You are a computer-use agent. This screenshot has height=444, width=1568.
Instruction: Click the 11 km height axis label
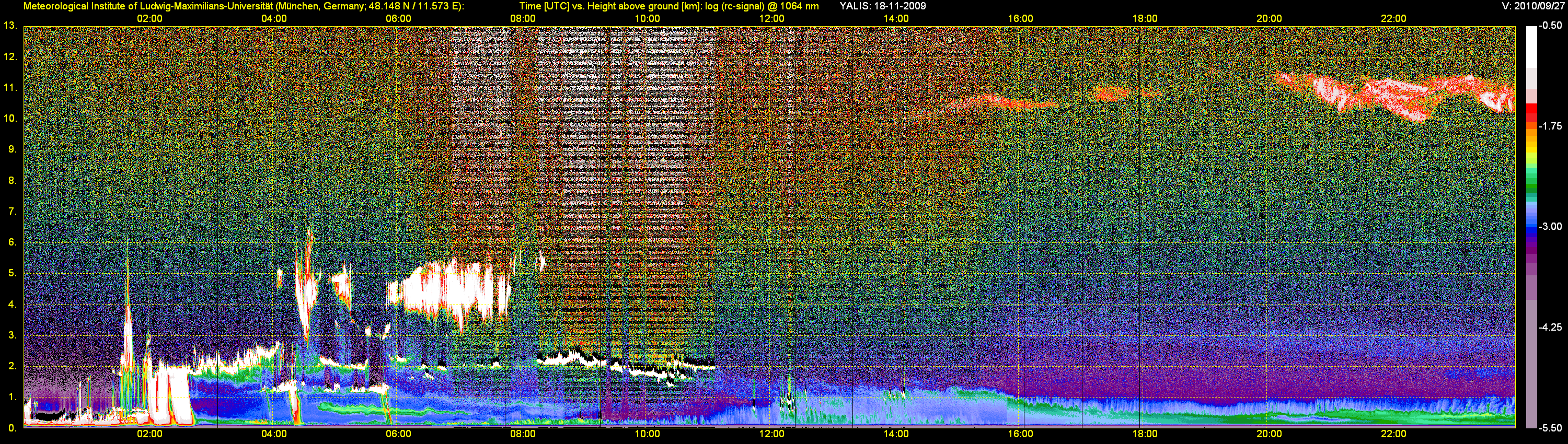coord(10,88)
